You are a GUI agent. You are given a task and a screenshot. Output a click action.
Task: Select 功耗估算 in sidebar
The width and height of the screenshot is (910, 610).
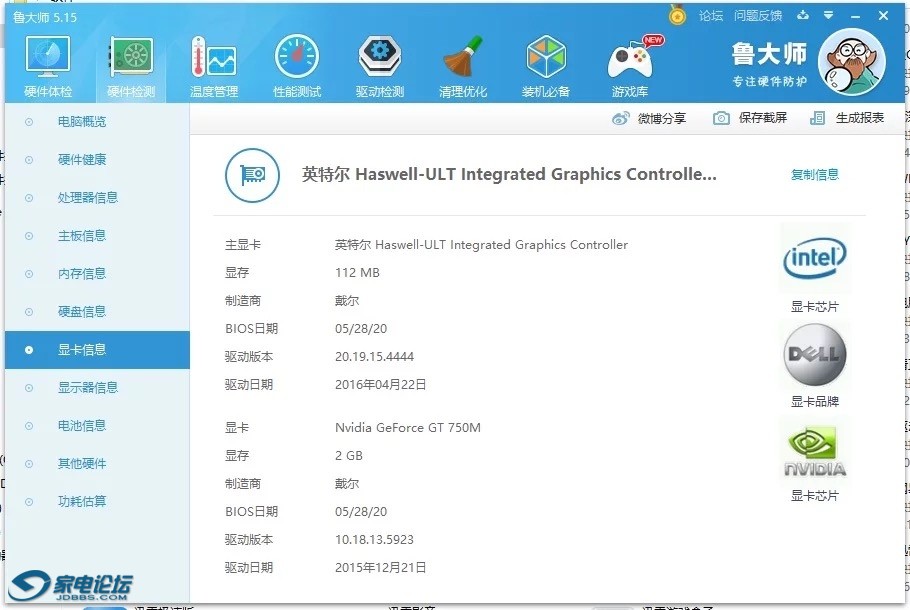point(97,501)
